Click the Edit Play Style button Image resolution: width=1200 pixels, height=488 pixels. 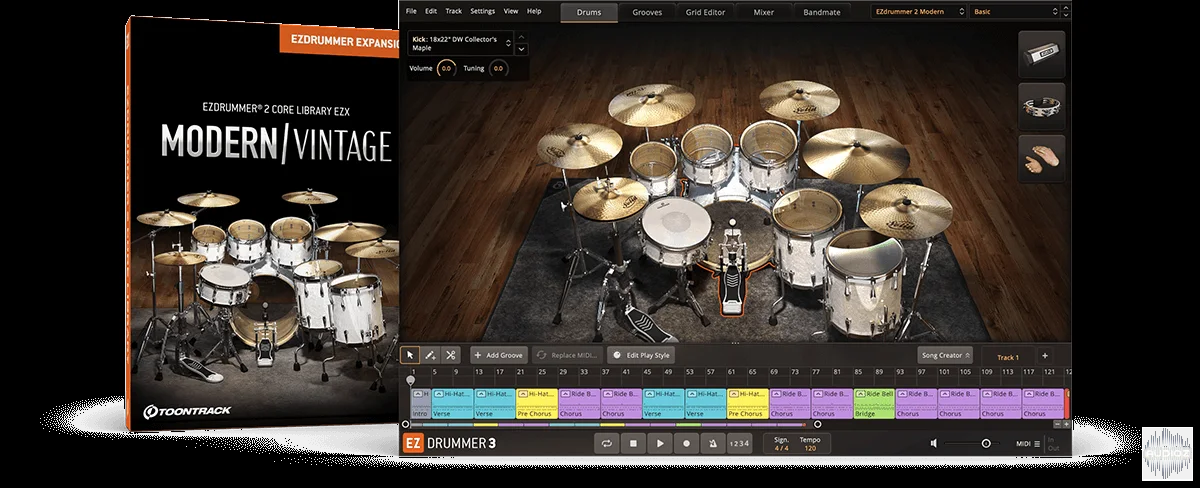point(641,355)
